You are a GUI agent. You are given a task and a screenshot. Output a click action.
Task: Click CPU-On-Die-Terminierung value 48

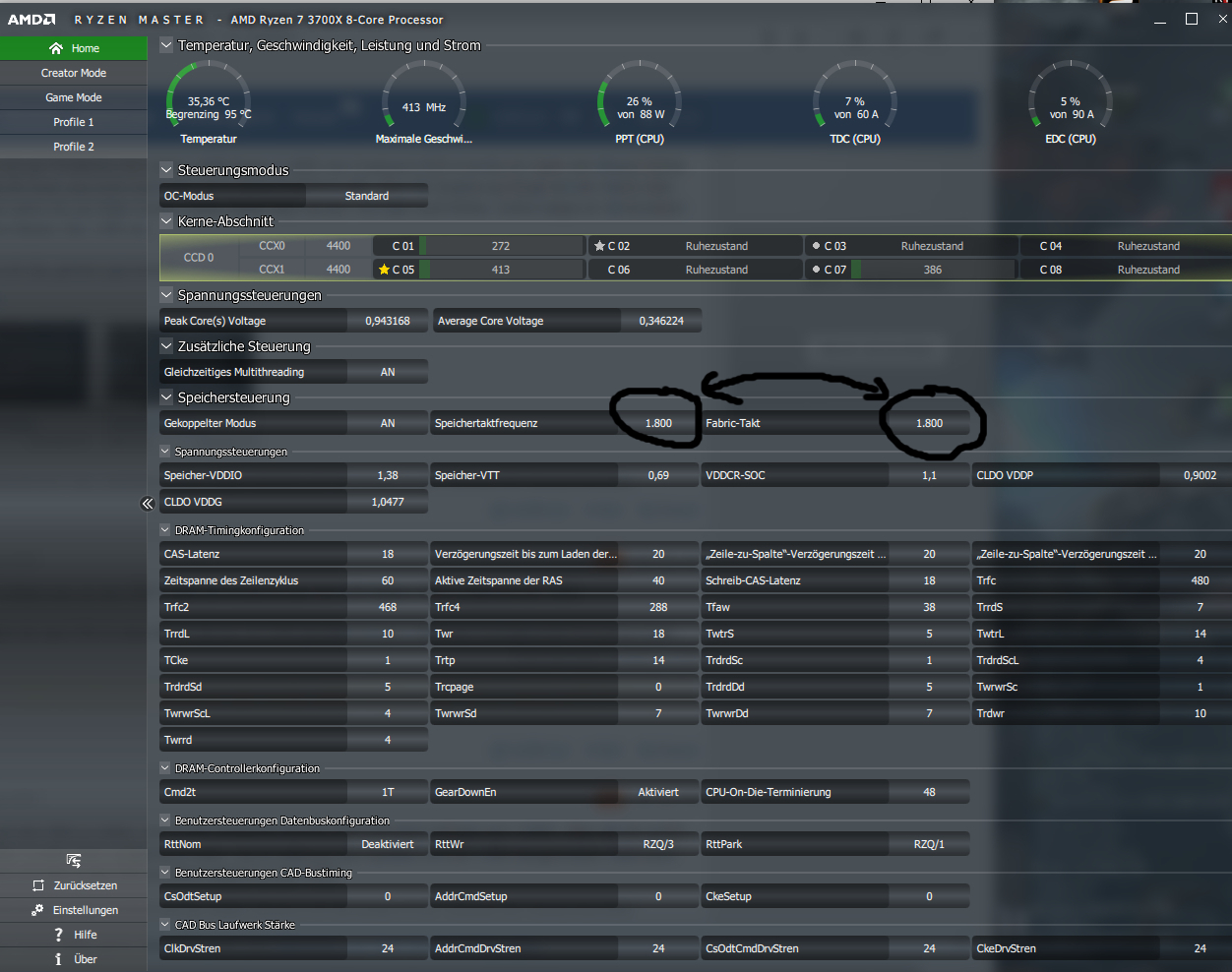point(929,792)
